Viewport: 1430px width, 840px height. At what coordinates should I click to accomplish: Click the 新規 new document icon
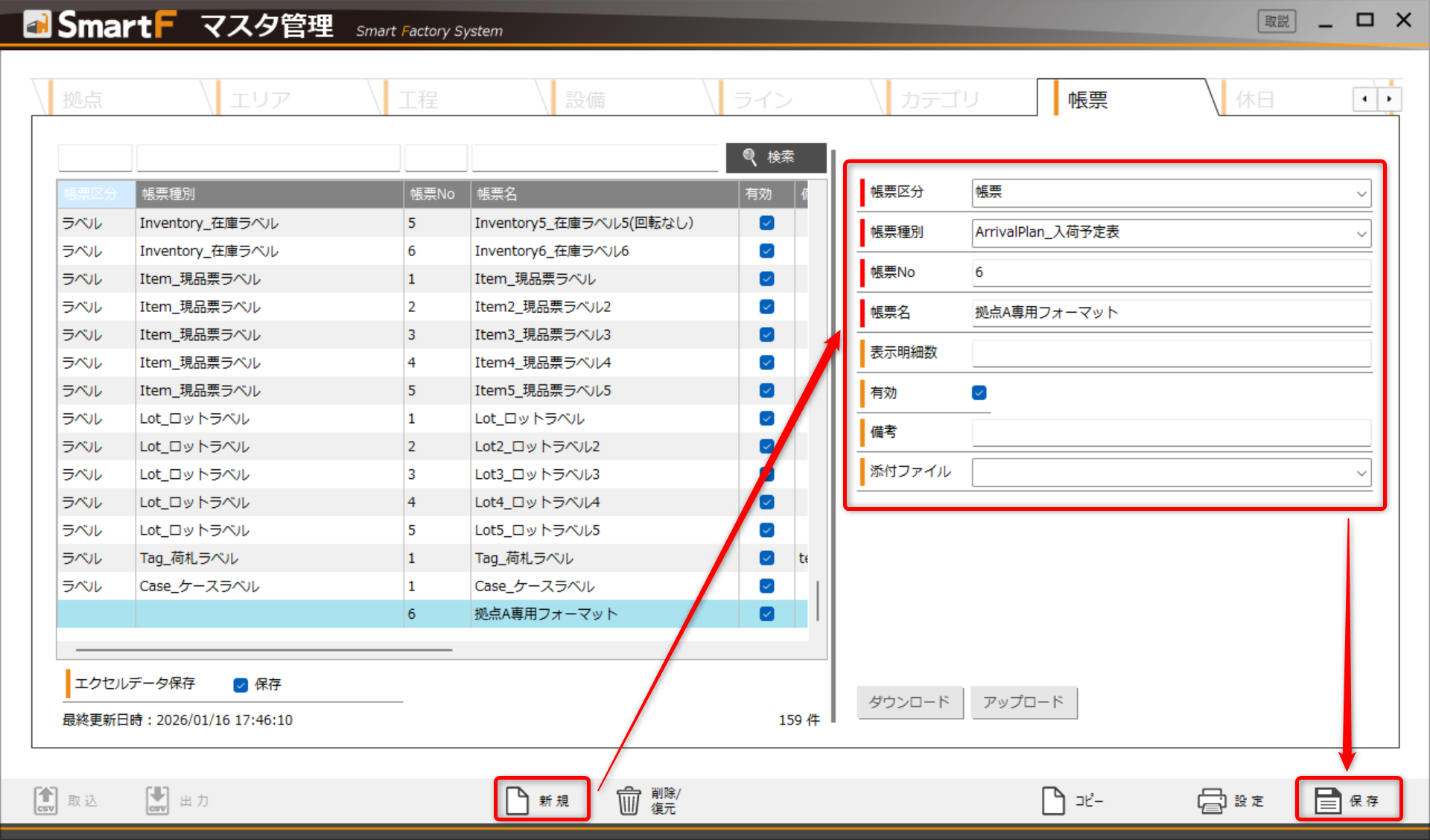(518, 801)
